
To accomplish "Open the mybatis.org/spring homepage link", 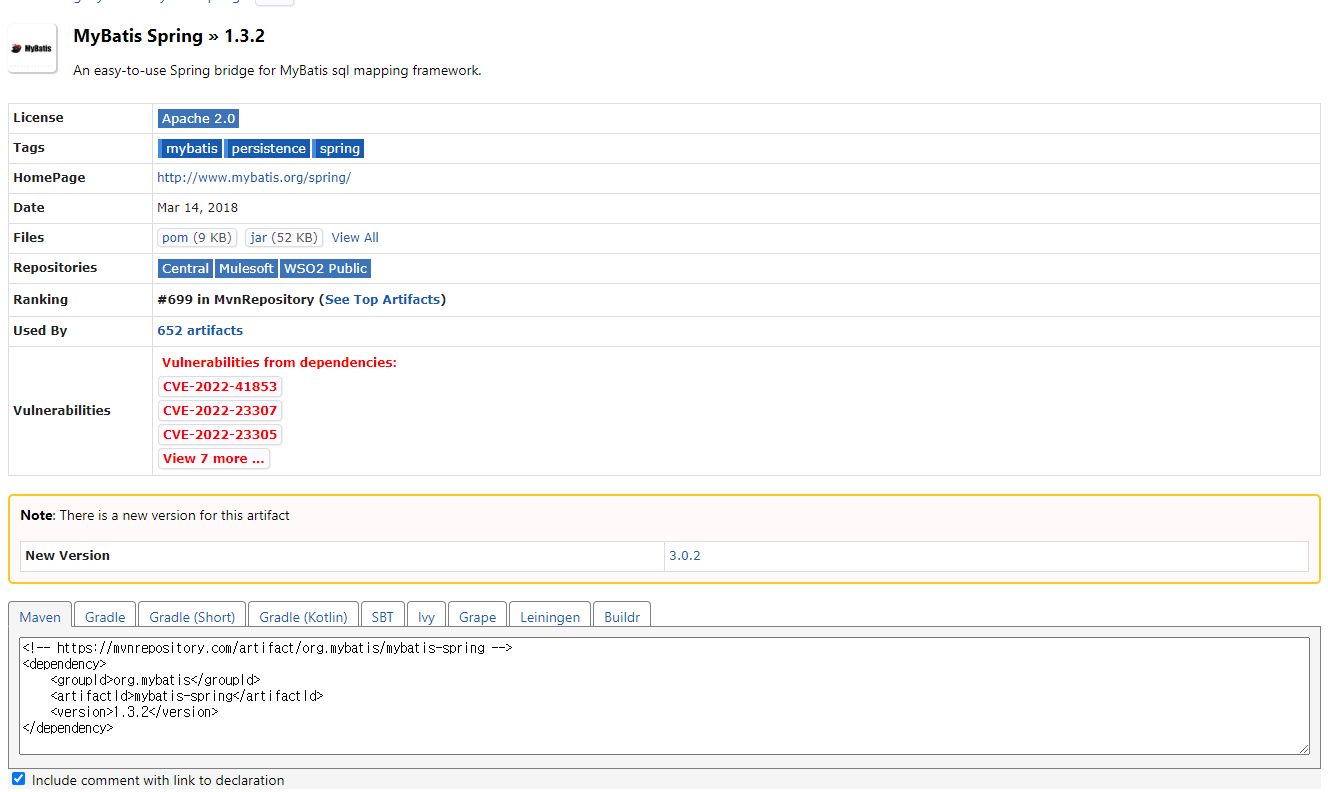I will coord(254,178).
